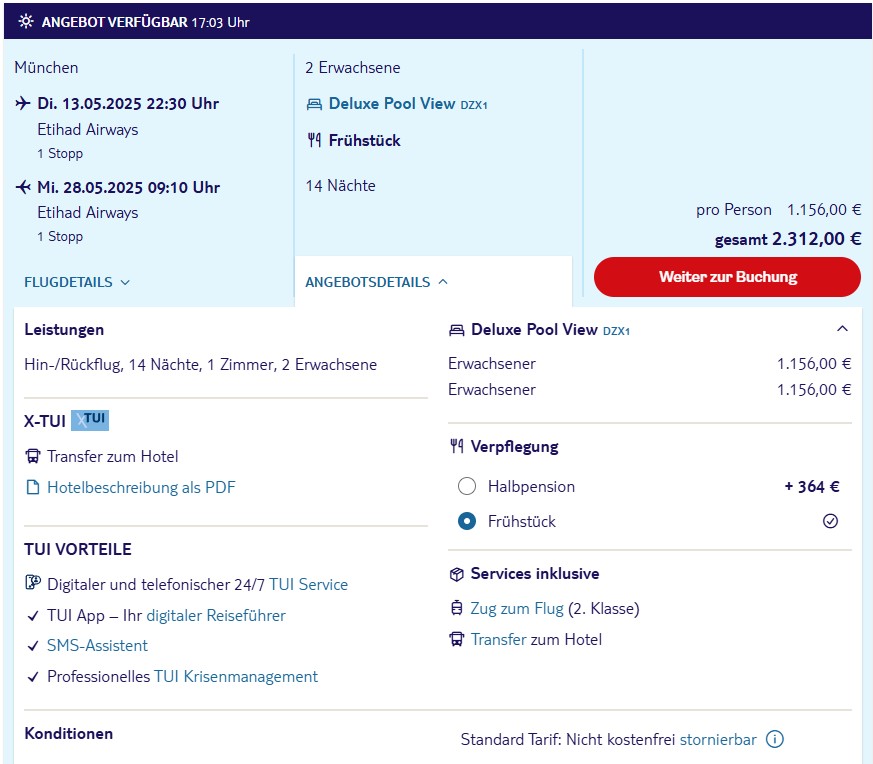Click the return date 'Mi. 28.05.2025 09:10 Uhr'
Screen dimensions: 873x764
pos(129,188)
